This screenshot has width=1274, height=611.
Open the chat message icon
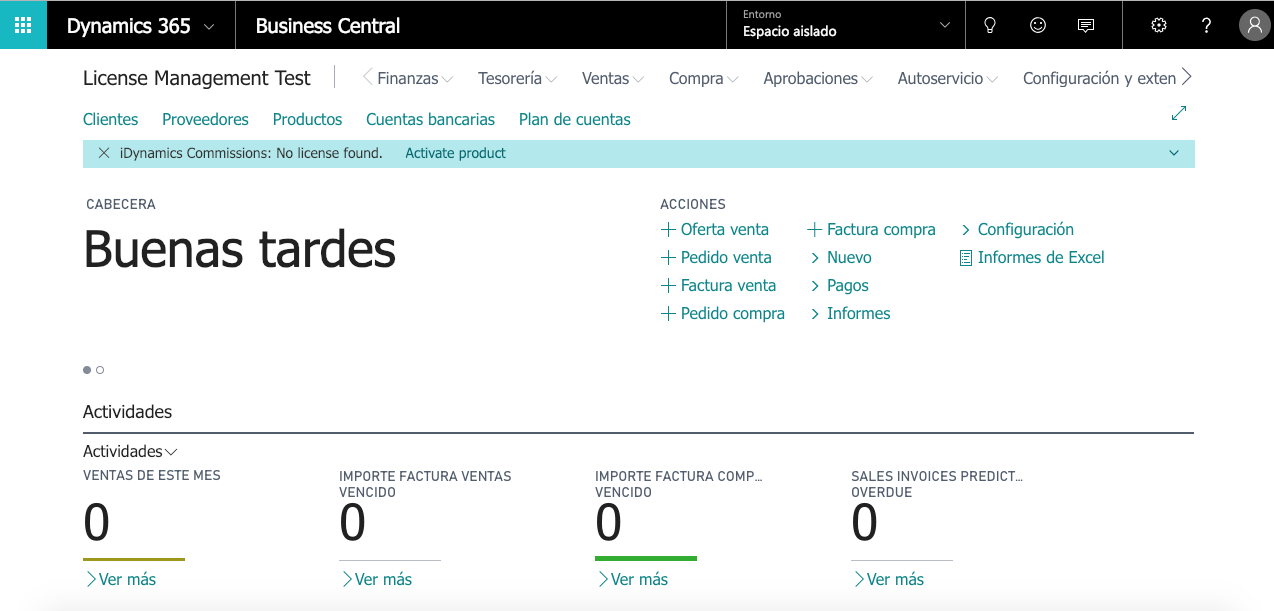point(1086,26)
